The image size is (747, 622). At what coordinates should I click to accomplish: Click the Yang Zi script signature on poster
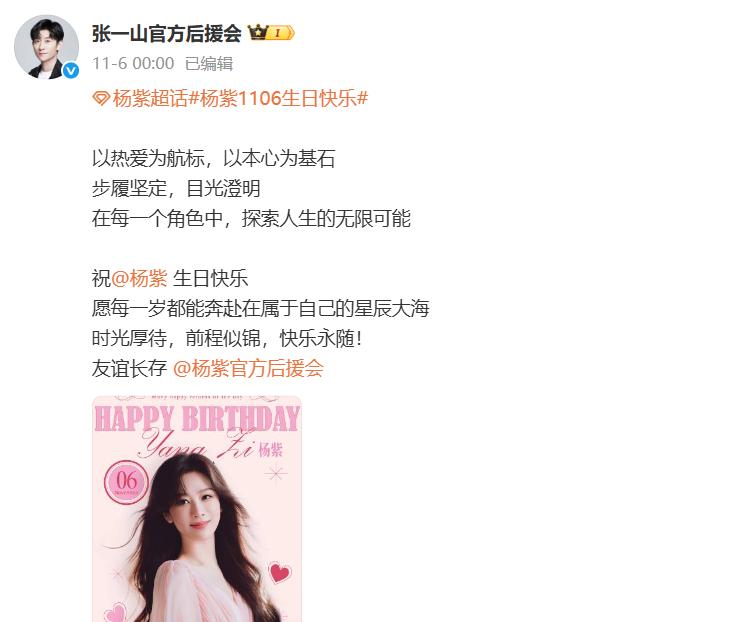[197, 444]
